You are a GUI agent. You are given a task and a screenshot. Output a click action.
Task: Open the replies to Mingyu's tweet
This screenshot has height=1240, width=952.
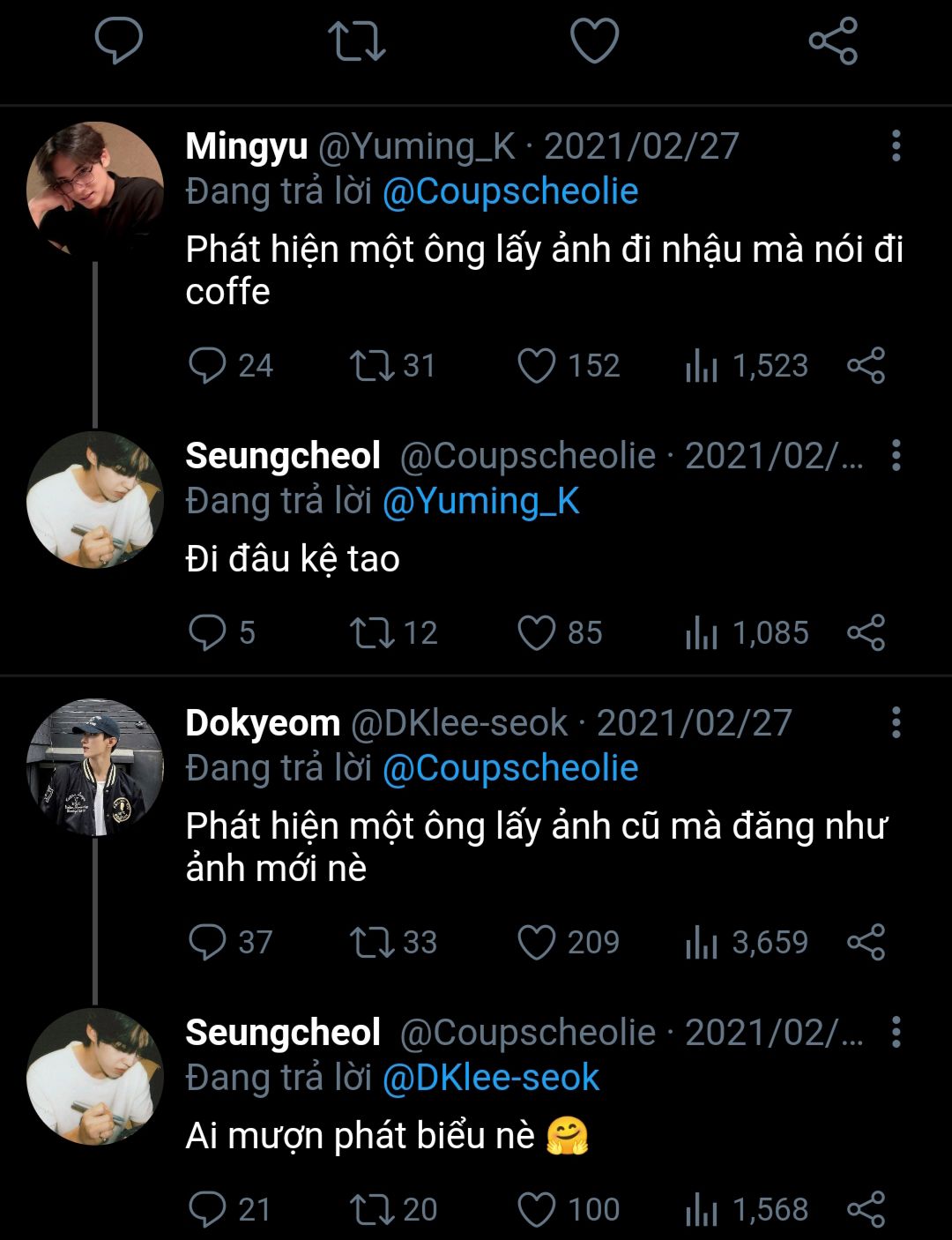click(x=208, y=366)
